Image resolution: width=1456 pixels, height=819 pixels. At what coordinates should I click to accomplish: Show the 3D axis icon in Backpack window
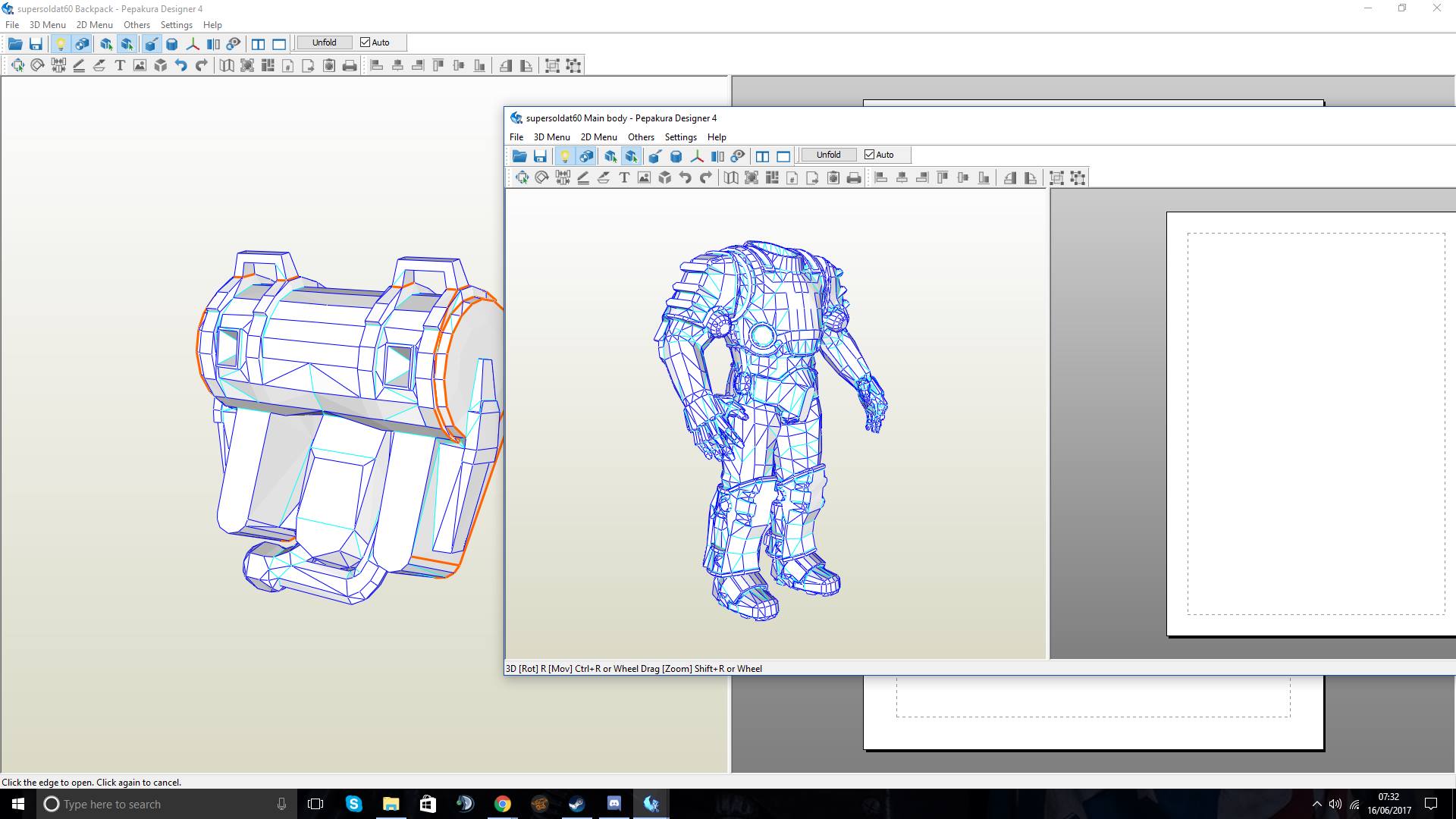(193, 43)
